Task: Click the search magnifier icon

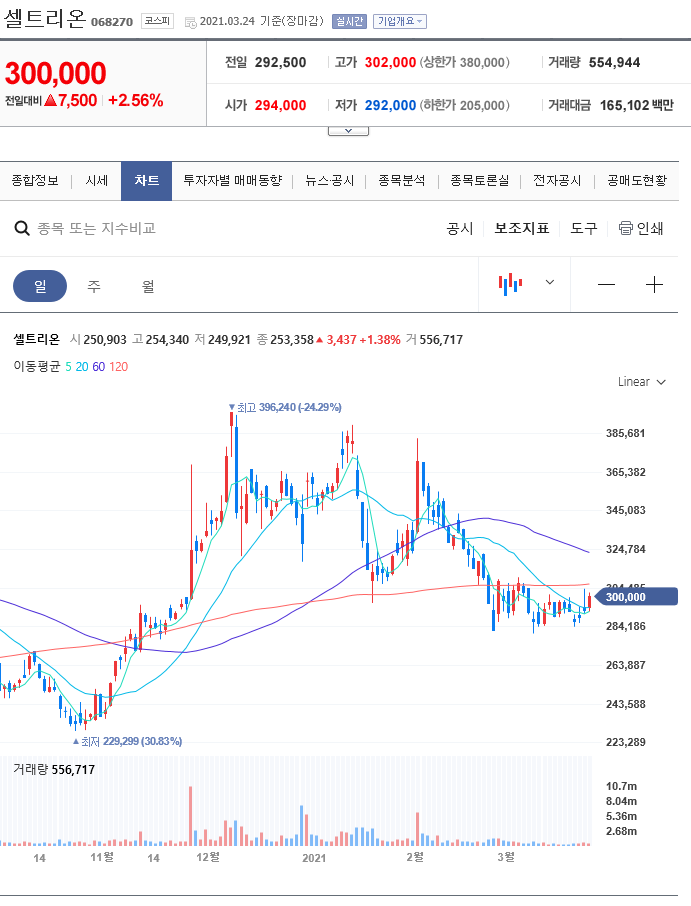Action: 22,228
